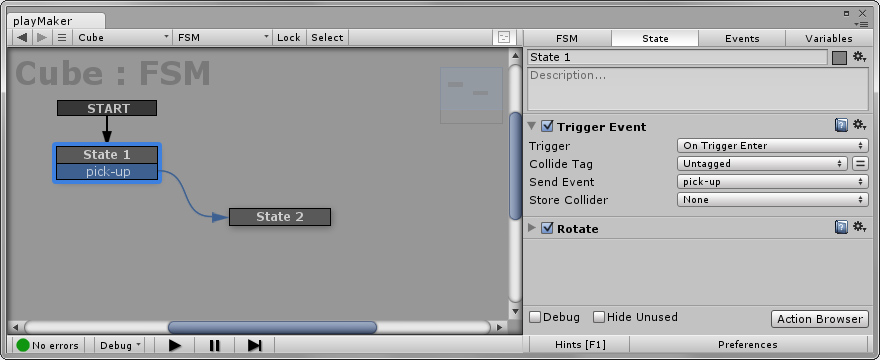Step one frame forward
This screenshot has height=360, width=880.
(254, 345)
